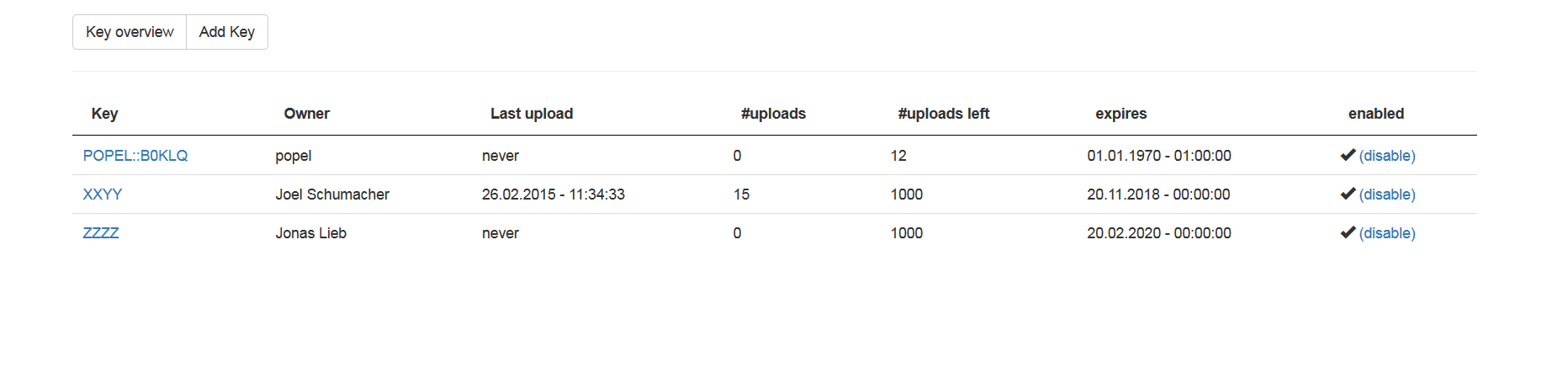Click the enabled checkmark for POPEL::B0KLQ

[x=1348, y=155]
